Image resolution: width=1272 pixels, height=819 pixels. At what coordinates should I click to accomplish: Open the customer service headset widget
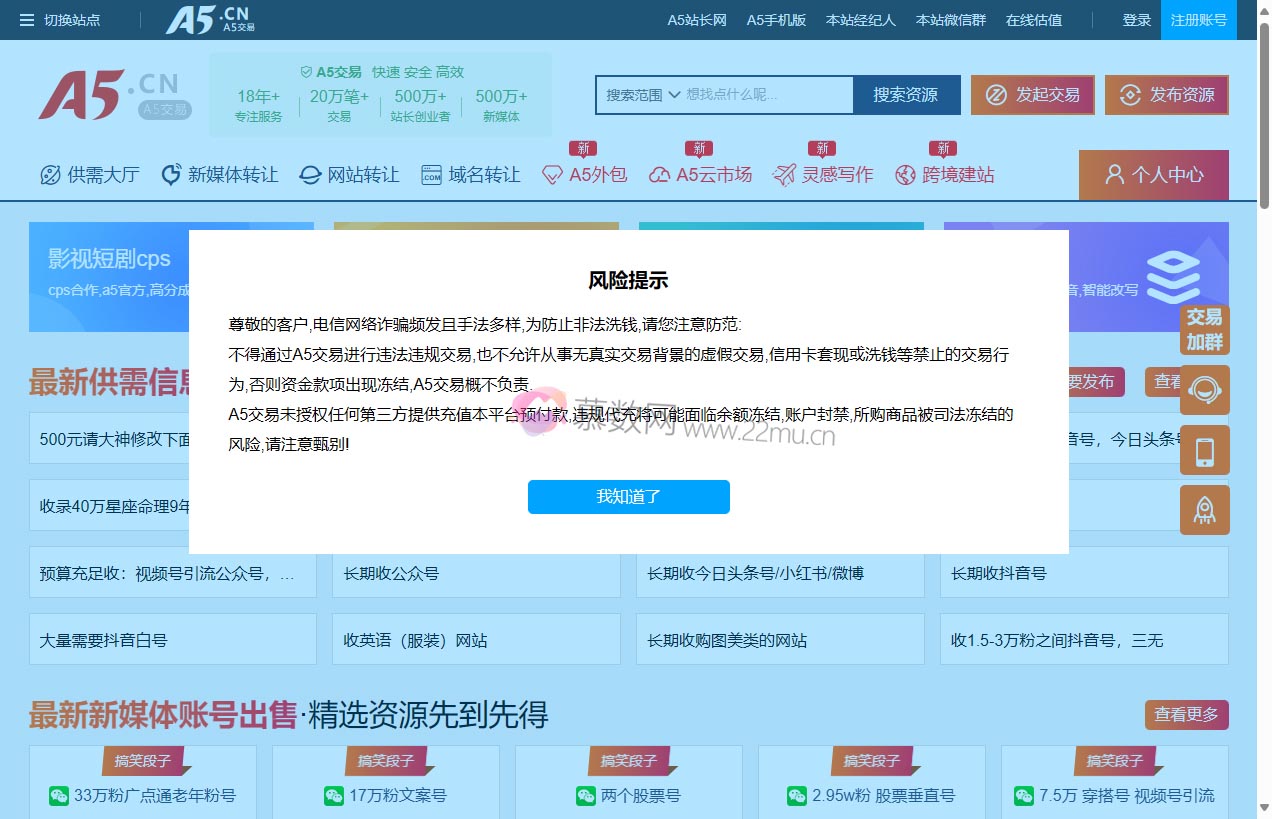1204,390
